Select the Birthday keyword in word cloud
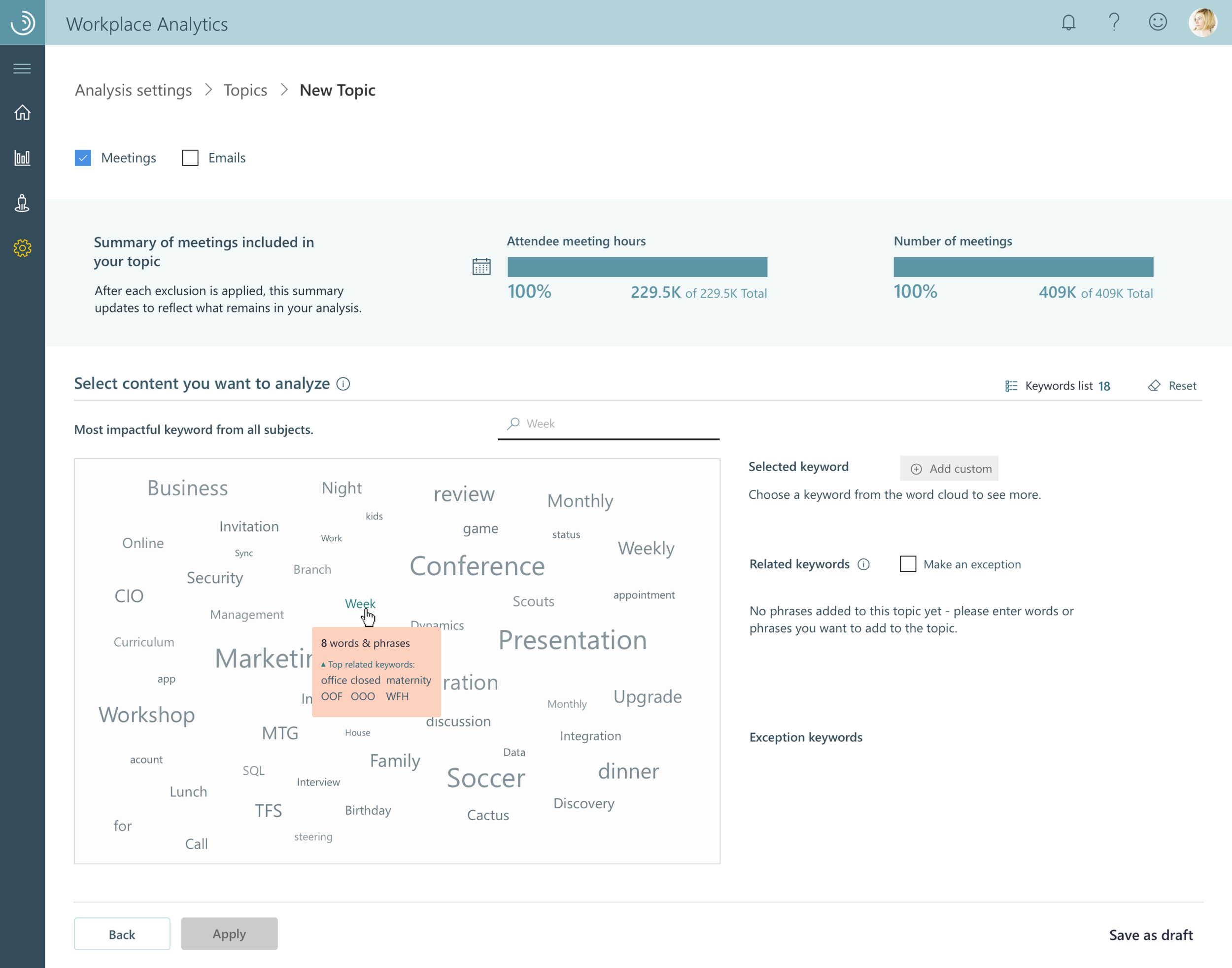 (368, 810)
